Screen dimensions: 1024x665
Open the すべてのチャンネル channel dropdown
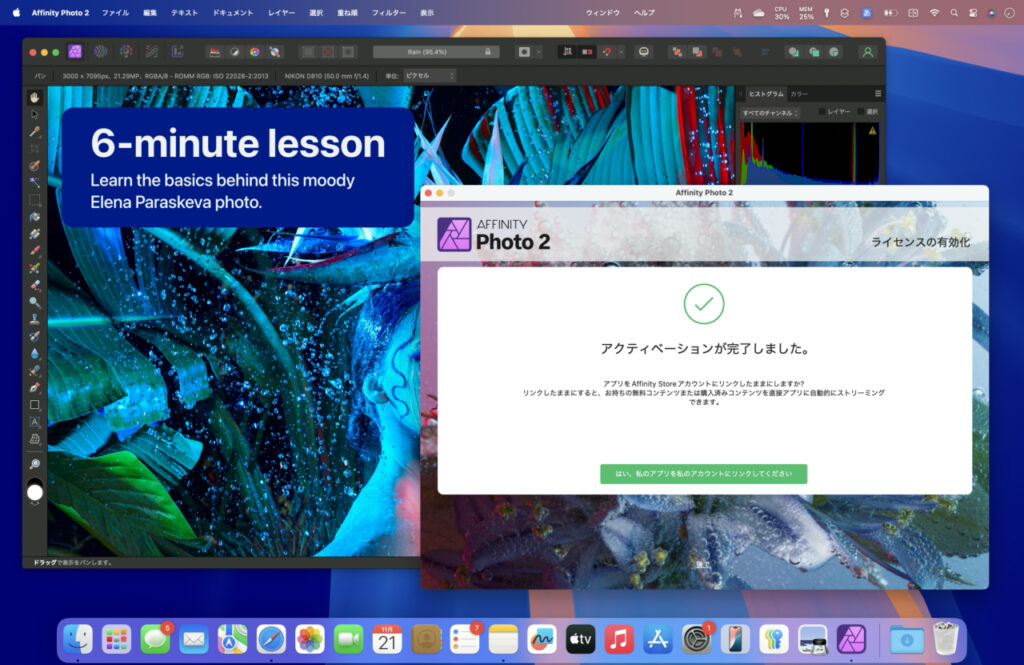pyautogui.click(x=769, y=112)
